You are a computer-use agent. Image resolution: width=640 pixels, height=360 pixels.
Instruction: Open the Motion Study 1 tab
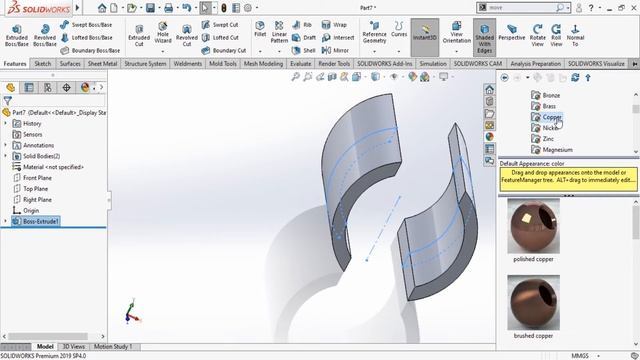[x=113, y=347]
